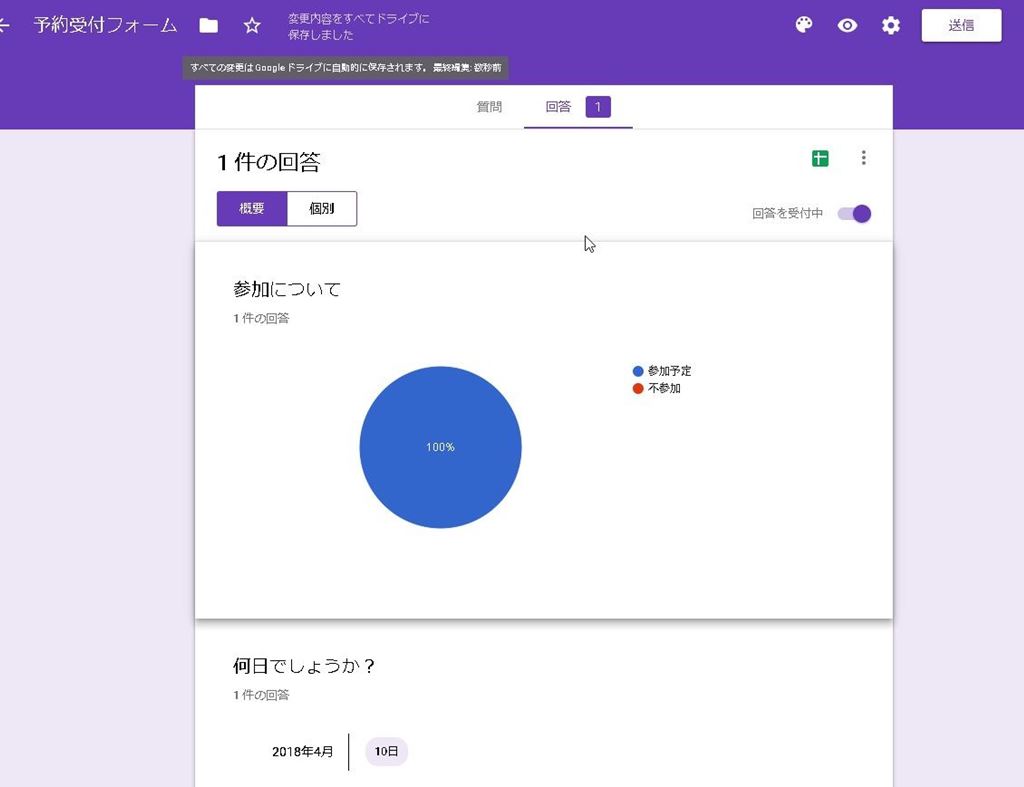Show the 概要 summary view

pyautogui.click(x=252, y=209)
